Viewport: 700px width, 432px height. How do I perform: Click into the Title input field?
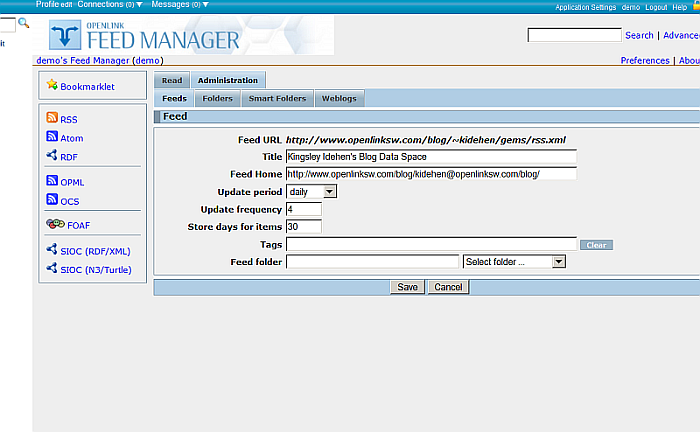coord(431,157)
